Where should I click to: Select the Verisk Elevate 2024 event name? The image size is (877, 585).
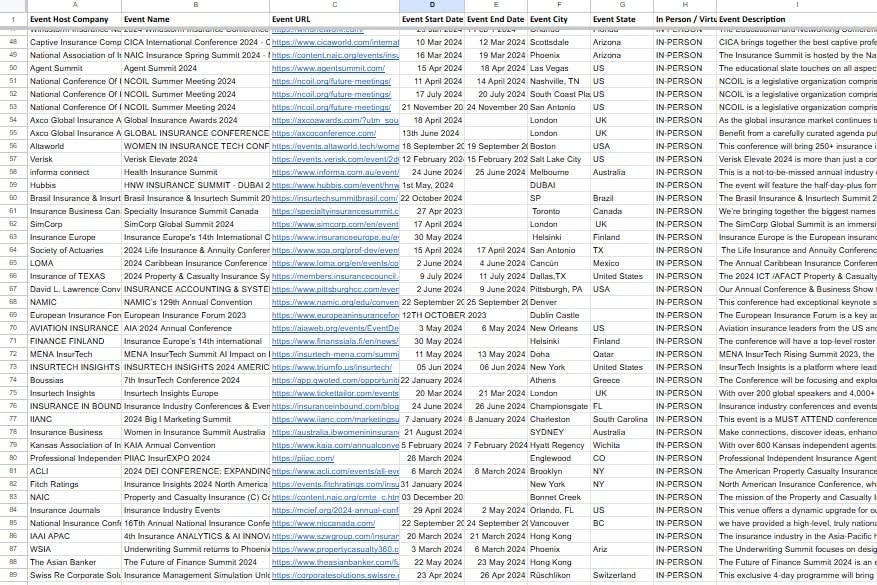coord(195,159)
